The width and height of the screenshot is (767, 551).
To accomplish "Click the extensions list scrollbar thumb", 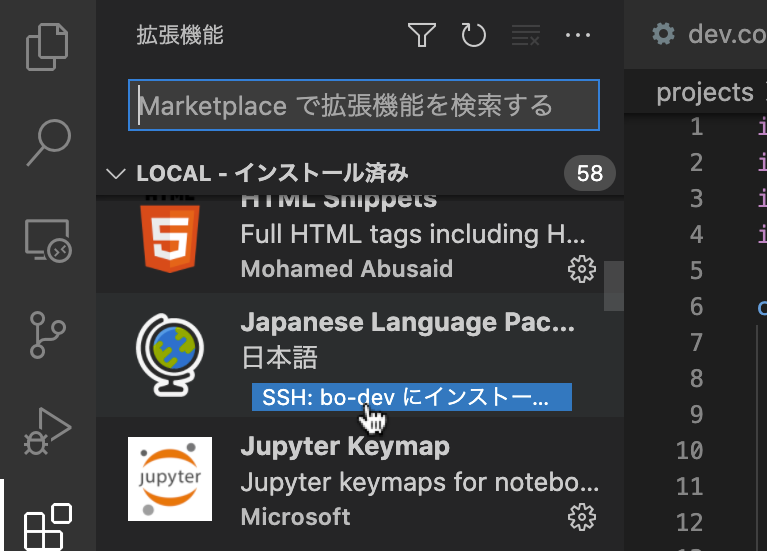I will click(613, 286).
